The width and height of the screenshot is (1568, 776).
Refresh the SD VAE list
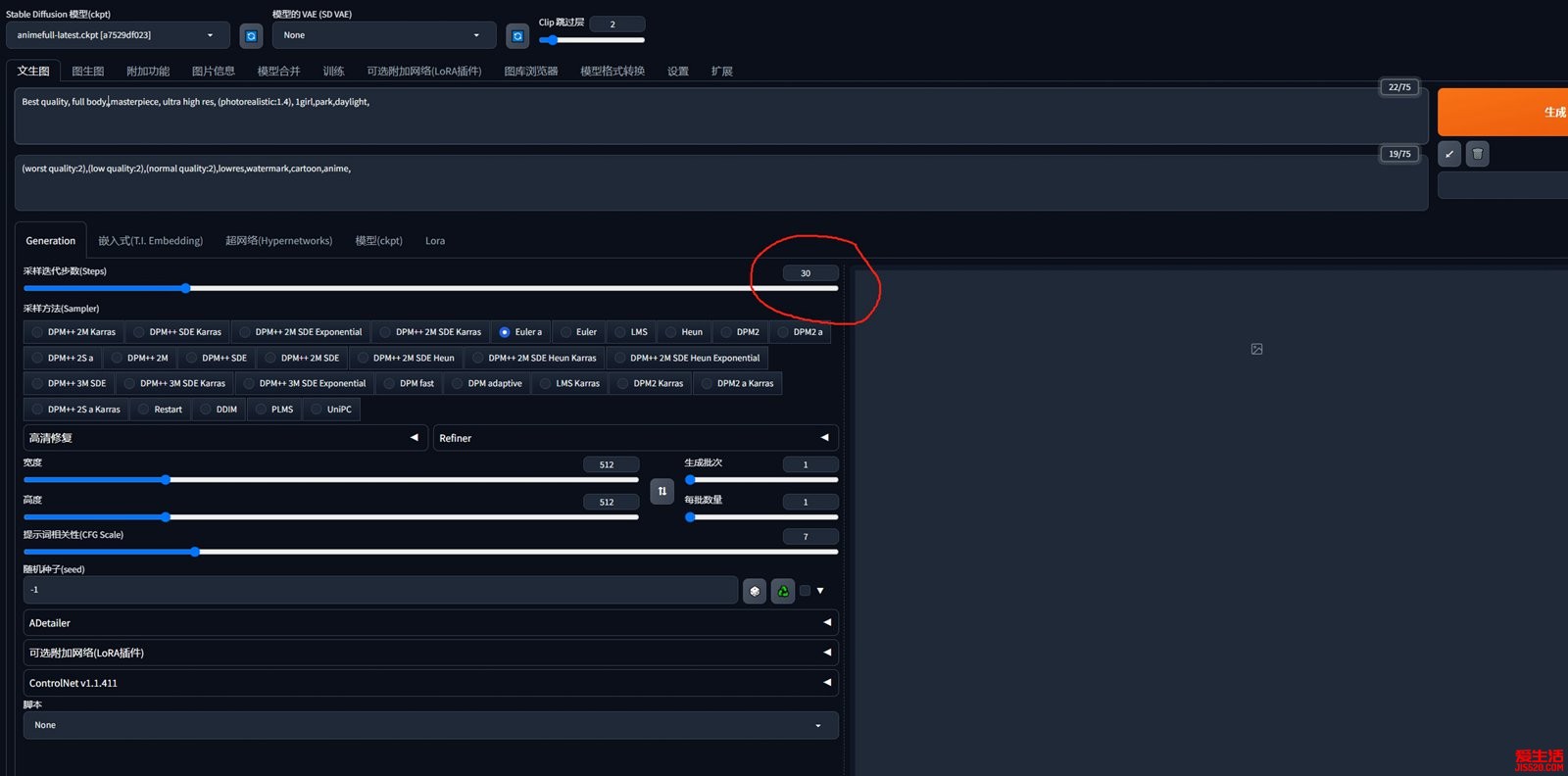[517, 36]
